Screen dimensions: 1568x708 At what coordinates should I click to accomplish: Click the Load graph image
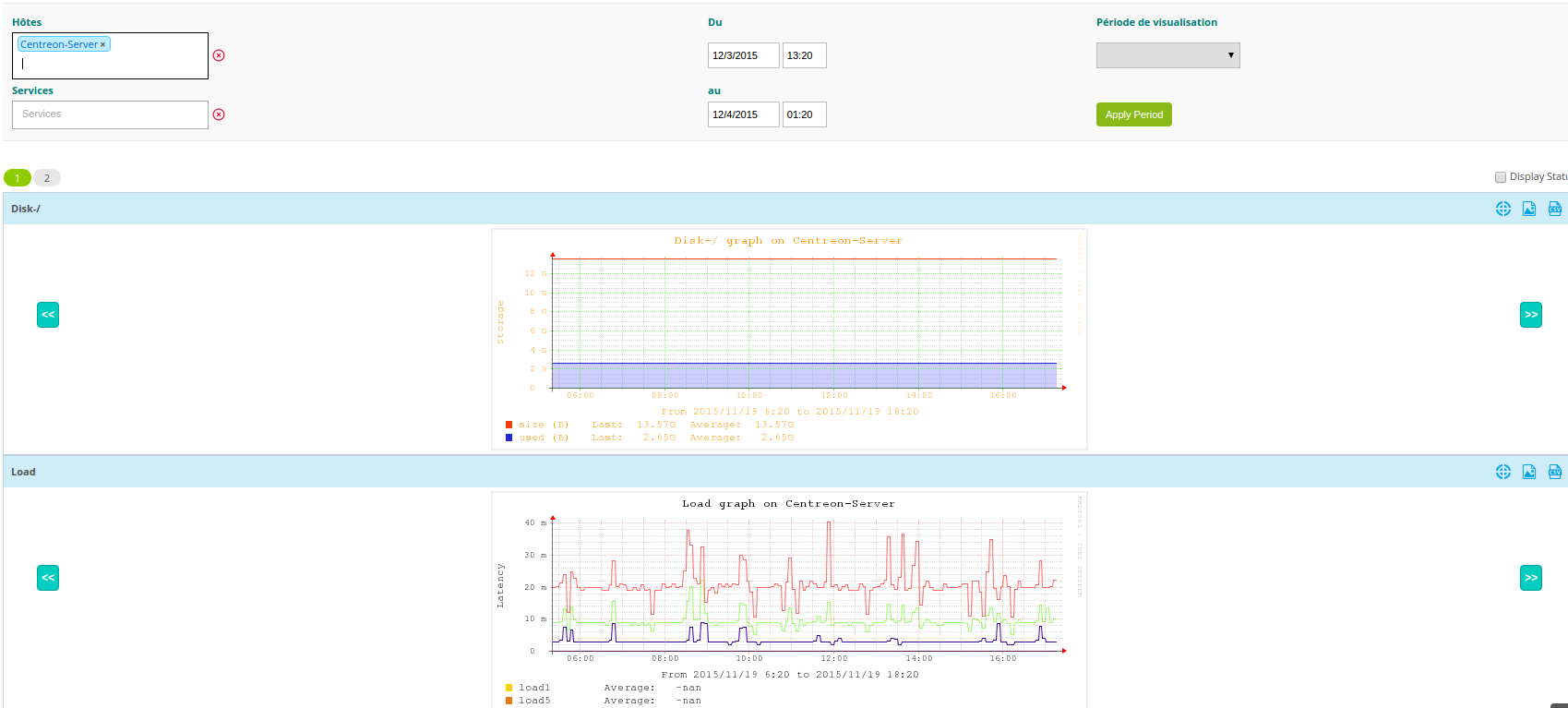pyautogui.click(x=789, y=600)
